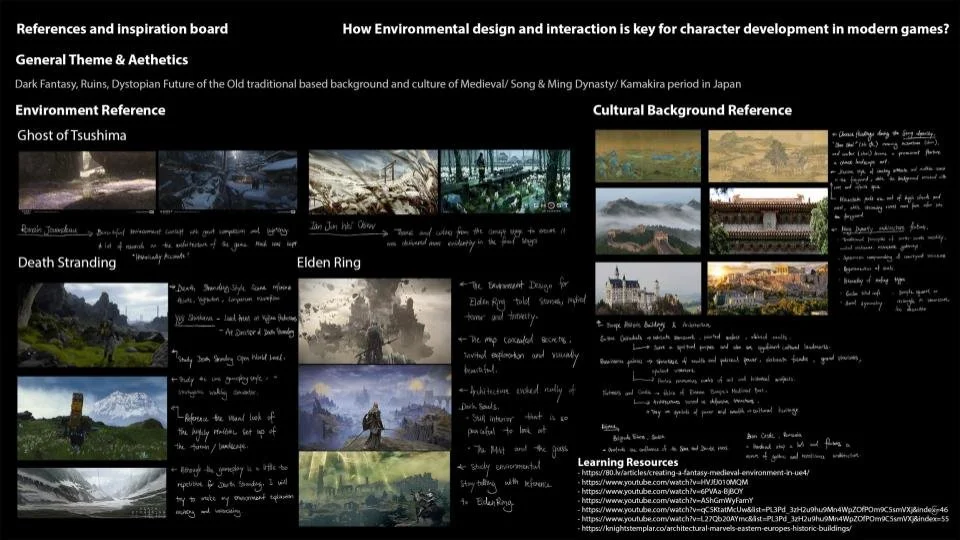Open the YouTube playlist link with index=55
The image size is (960, 540).
765,519
